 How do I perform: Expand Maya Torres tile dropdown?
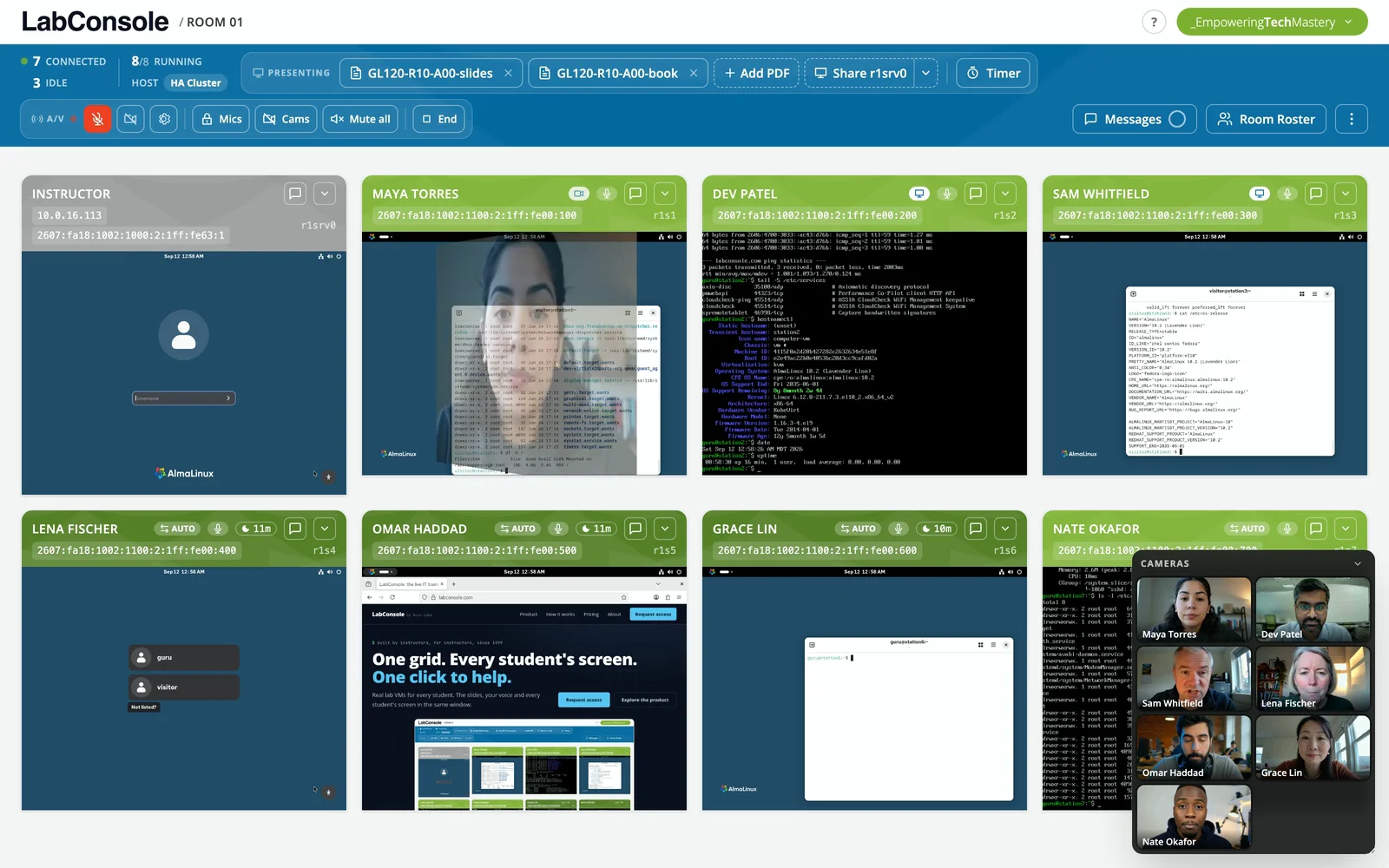[665, 194]
